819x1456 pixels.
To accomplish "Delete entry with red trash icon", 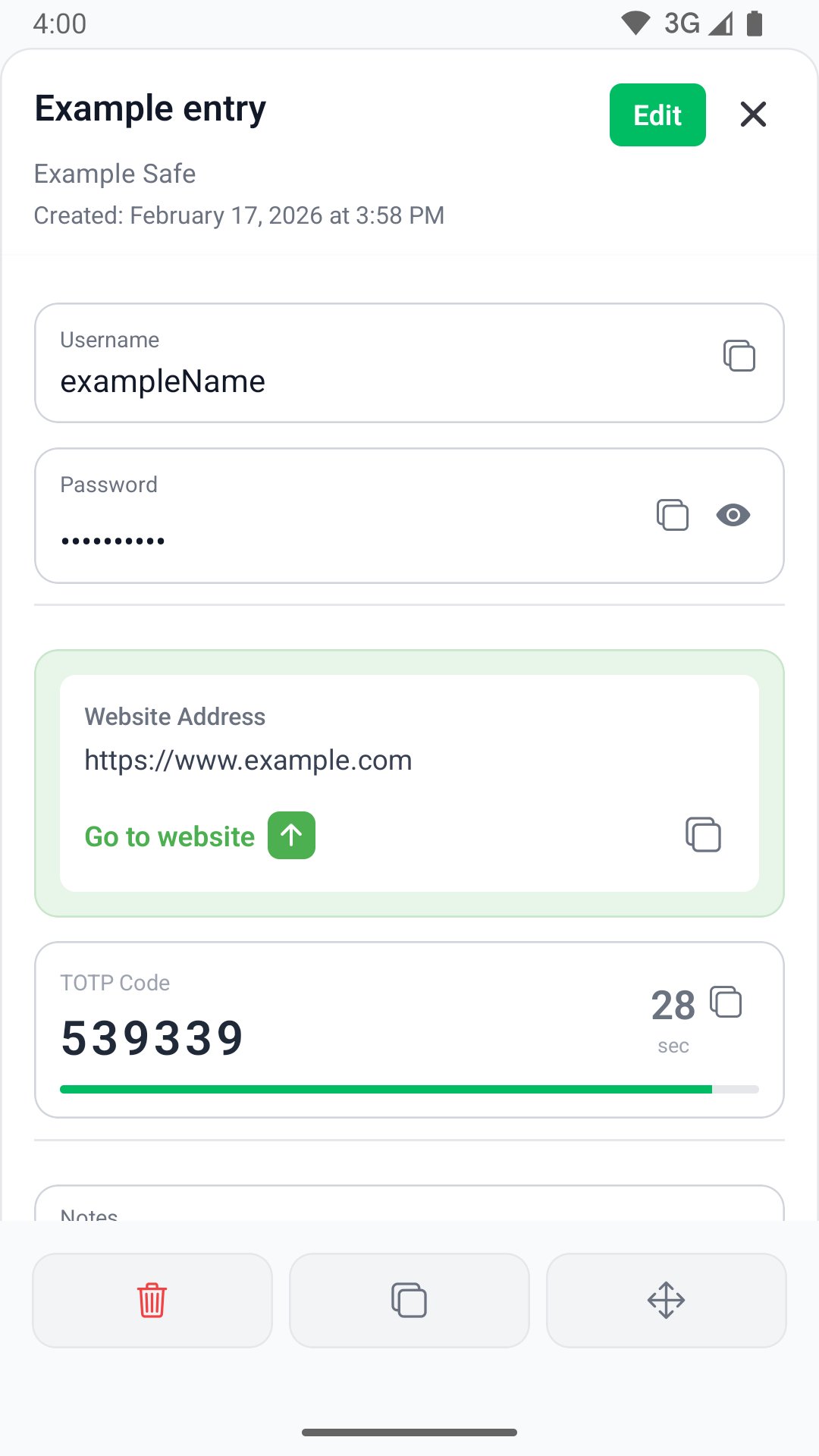I will click(x=152, y=1301).
